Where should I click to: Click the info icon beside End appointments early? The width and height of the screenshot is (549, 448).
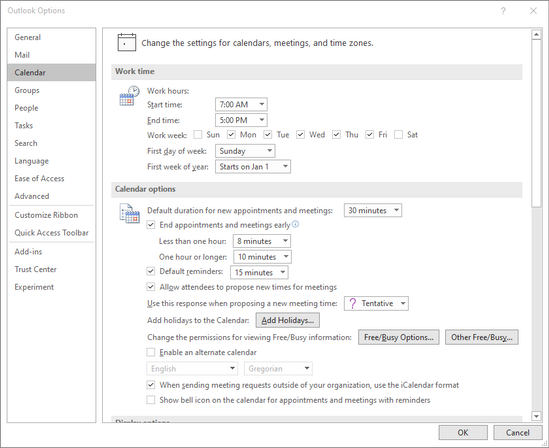pos(296,224)
